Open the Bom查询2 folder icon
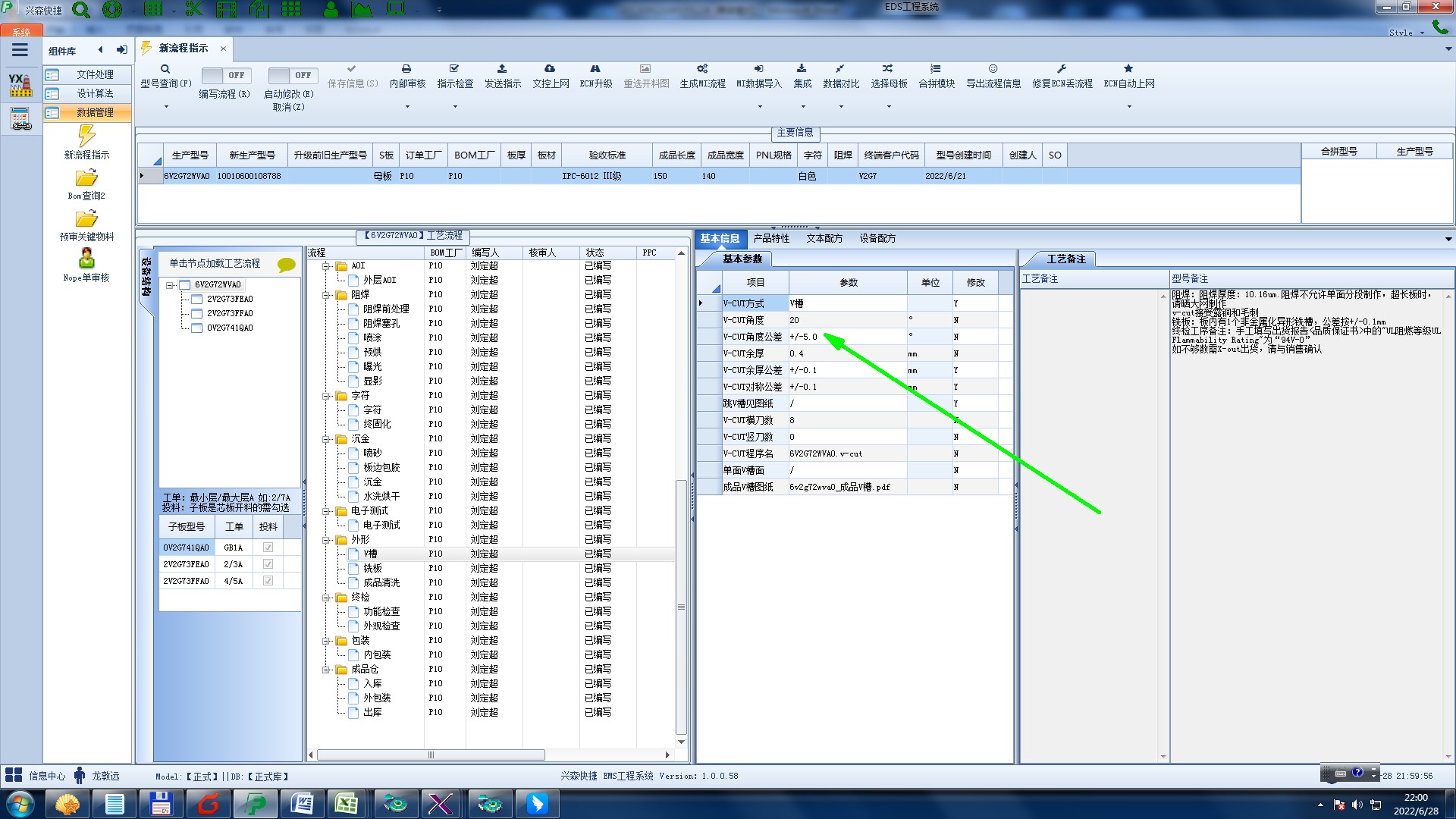Screen dimensions: 1456x819 [x=86, y=178]
